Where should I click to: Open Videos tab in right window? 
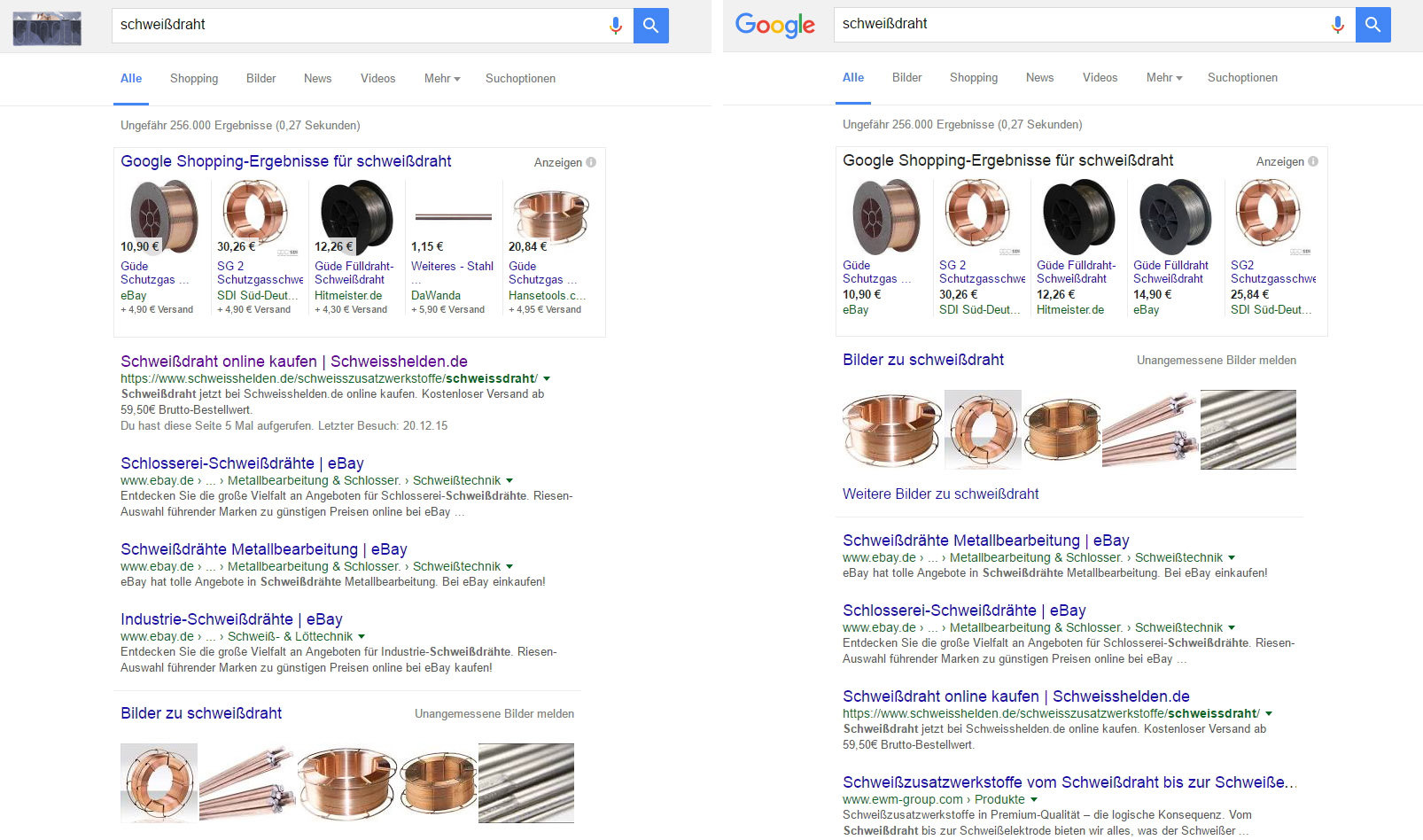1100,78
